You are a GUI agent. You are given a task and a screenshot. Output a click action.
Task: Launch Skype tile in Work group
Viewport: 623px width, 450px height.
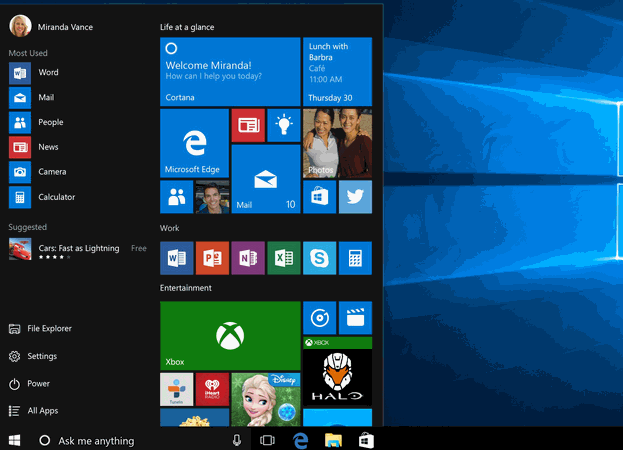[x=319, y=258]
